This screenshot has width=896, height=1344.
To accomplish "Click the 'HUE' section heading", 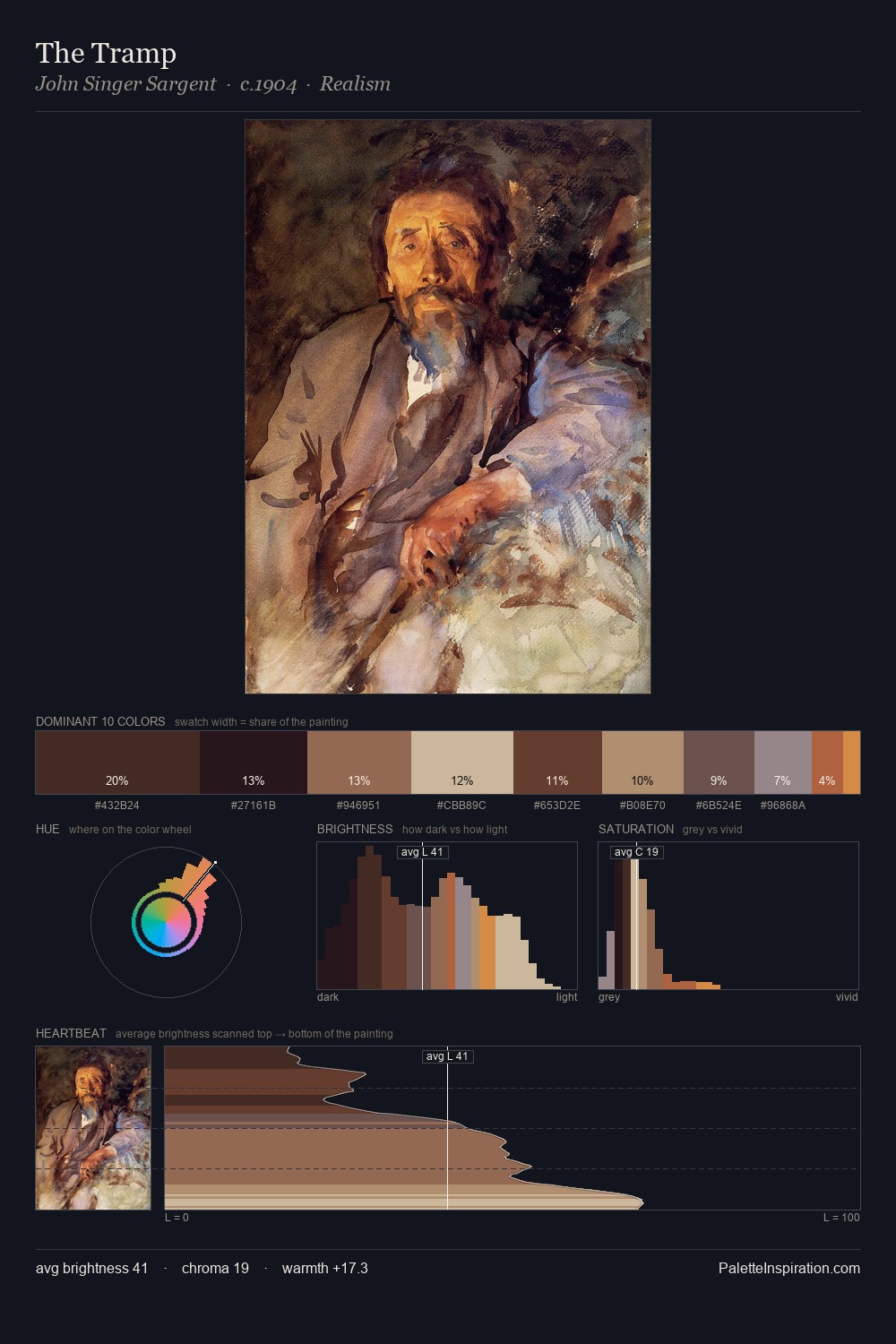I will point(47,829).
